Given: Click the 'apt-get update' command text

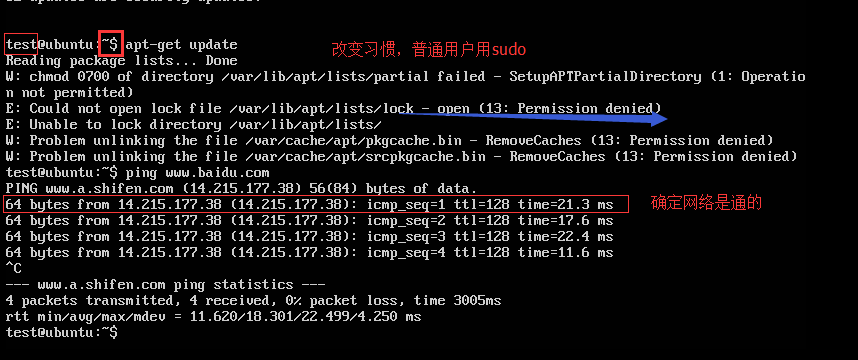Looking at the screenshot, I should (x=182, y=45).
